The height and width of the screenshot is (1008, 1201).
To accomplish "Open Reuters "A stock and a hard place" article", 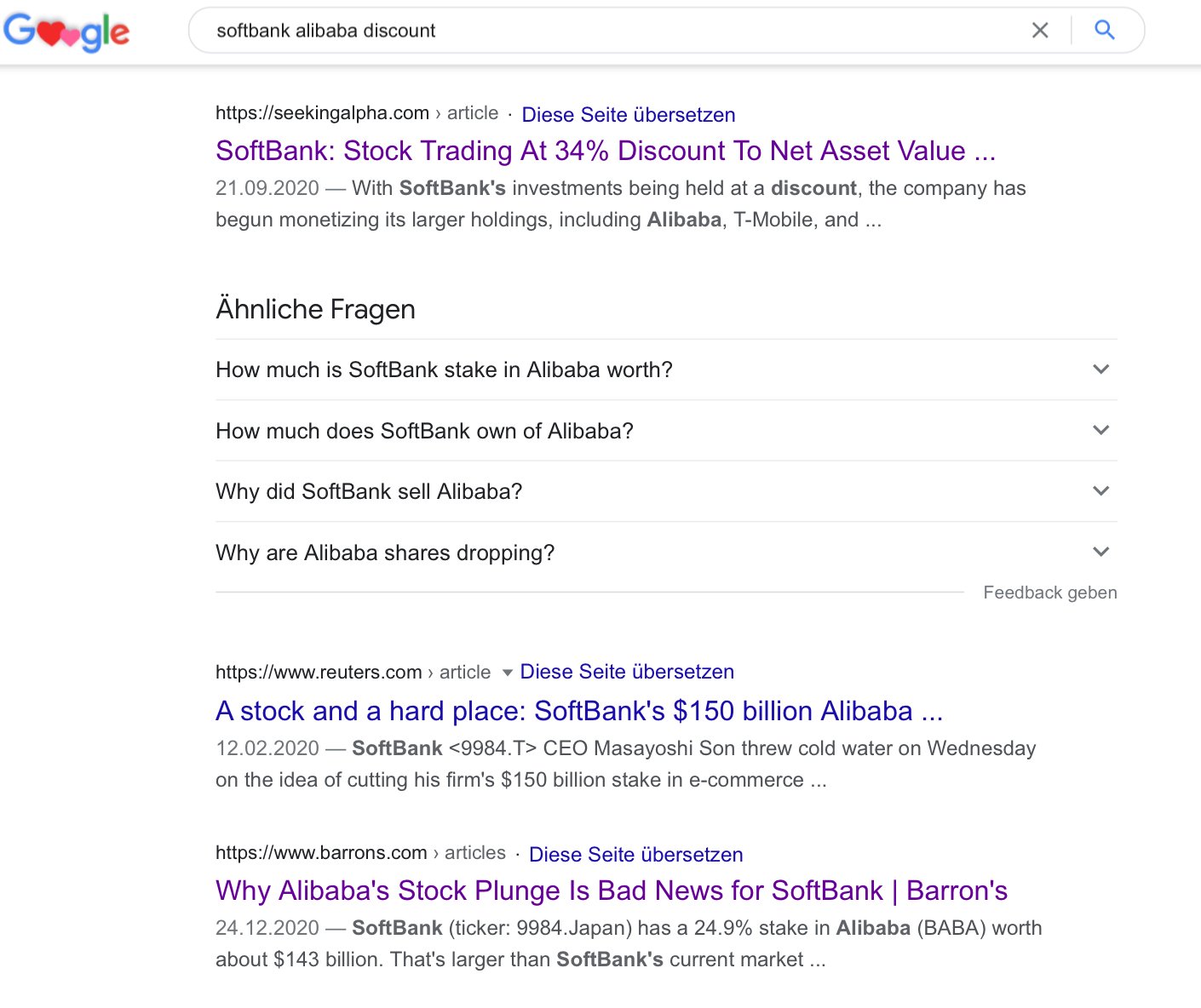I will tap(579, 711).
